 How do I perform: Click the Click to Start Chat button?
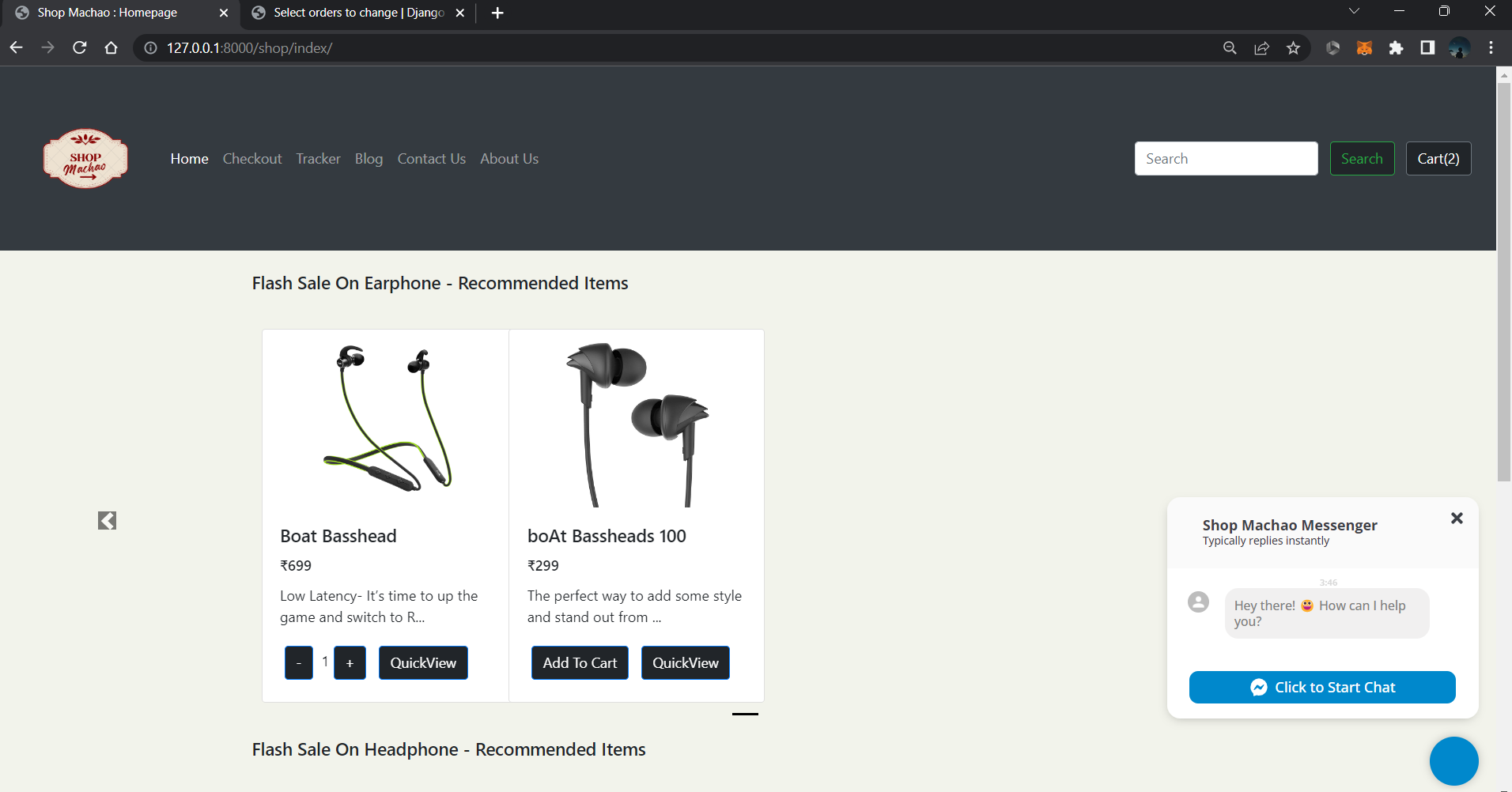[1321, 686]
